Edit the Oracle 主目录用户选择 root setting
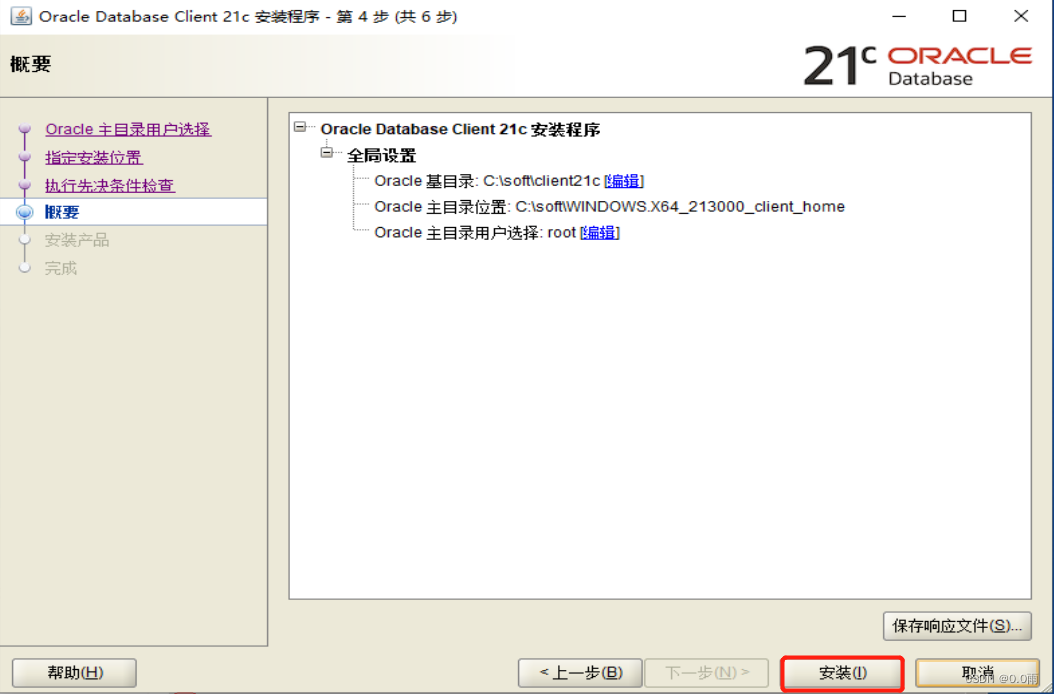The width and height of the screenshot is (1054, 694). tap(600, 233)
